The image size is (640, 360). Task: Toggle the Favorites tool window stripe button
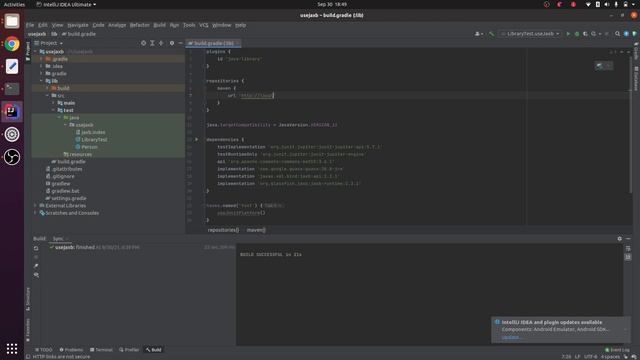click(x=28, y=331)
